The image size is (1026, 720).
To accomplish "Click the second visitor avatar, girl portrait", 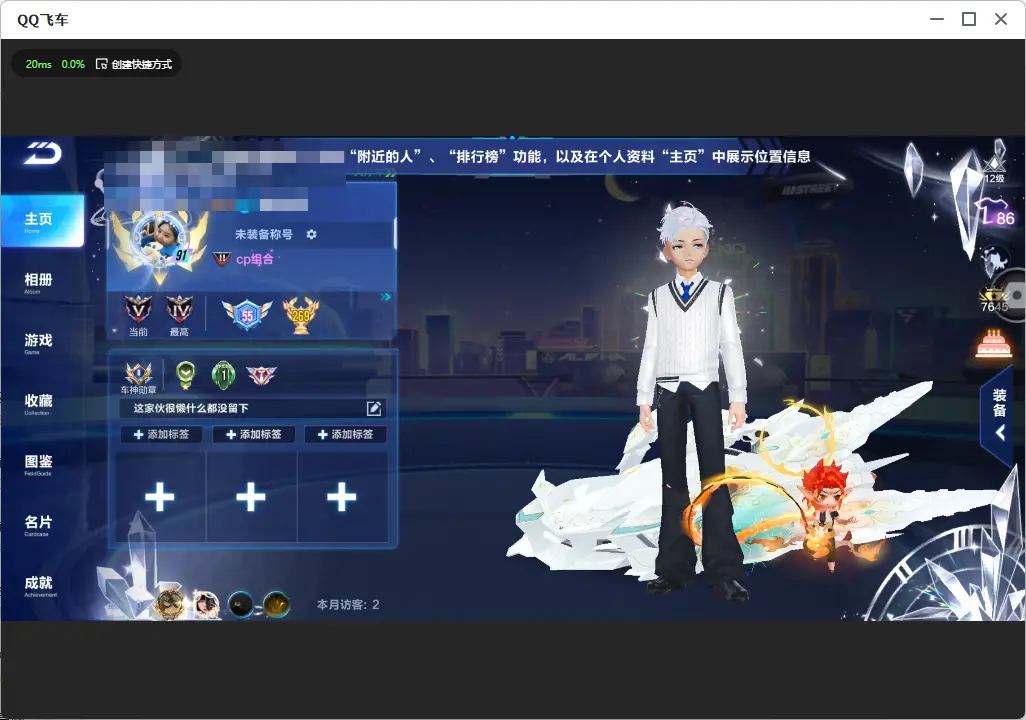I will (205, 604).
